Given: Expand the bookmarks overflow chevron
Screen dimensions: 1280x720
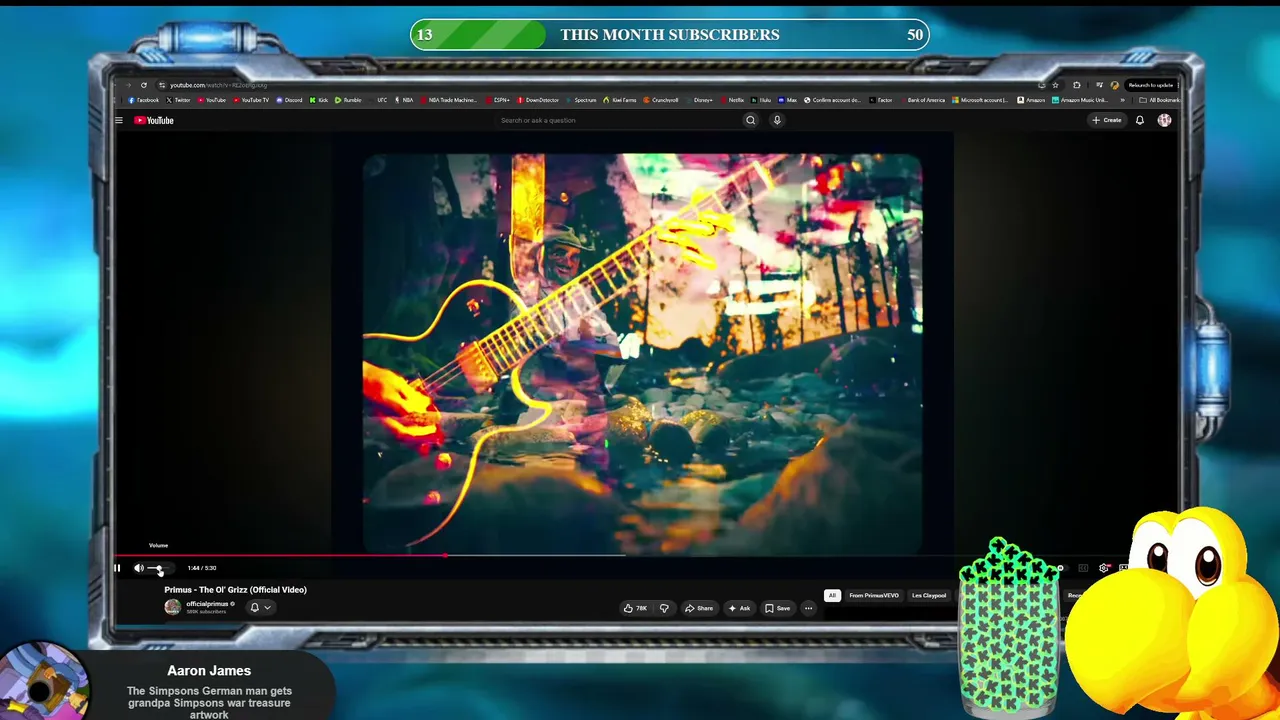Looking at the screenshot, I should click(x=1122, y=100).
